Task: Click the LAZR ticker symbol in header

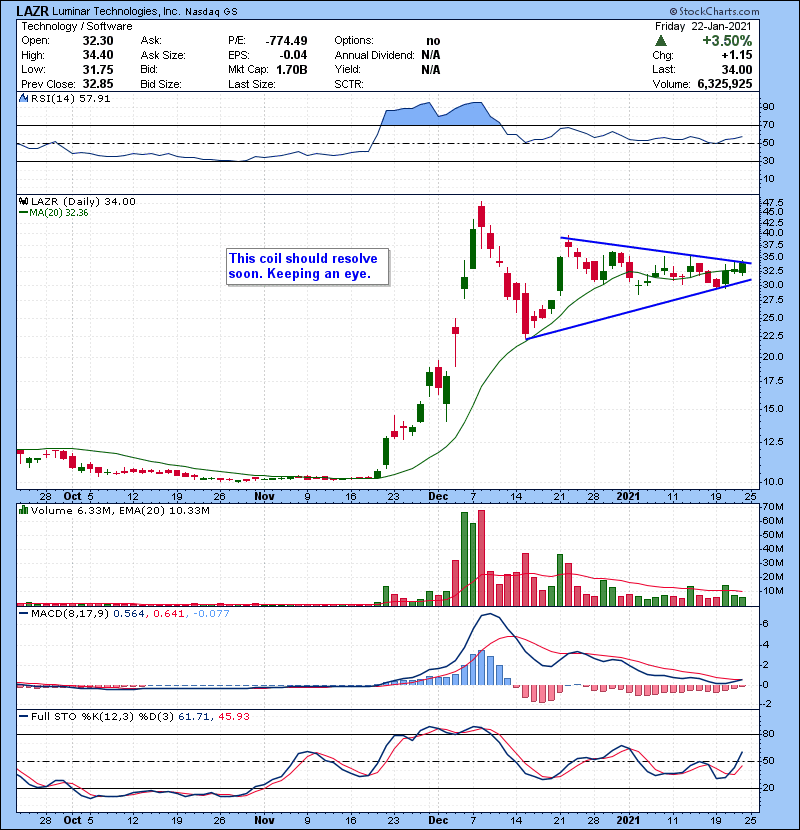Action: point(32,11)
